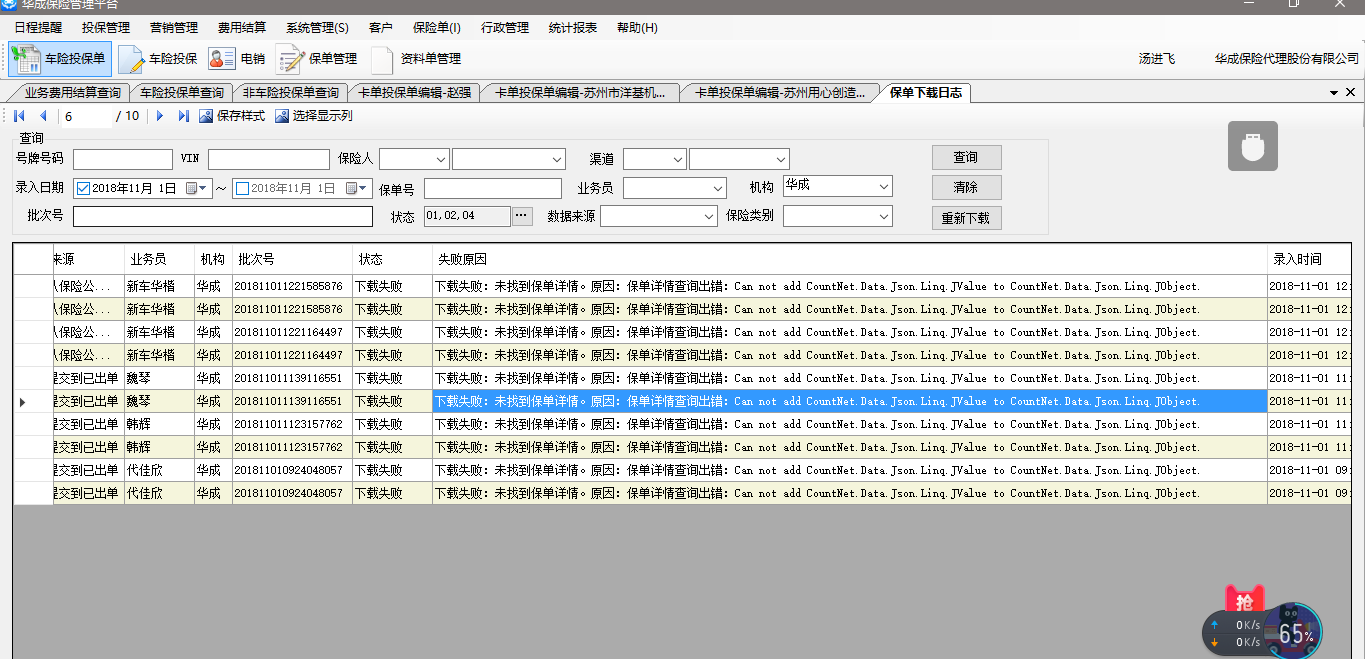Sort by 批次号 column header
This screenshot has width=1365, height=659.
(292, 259)
